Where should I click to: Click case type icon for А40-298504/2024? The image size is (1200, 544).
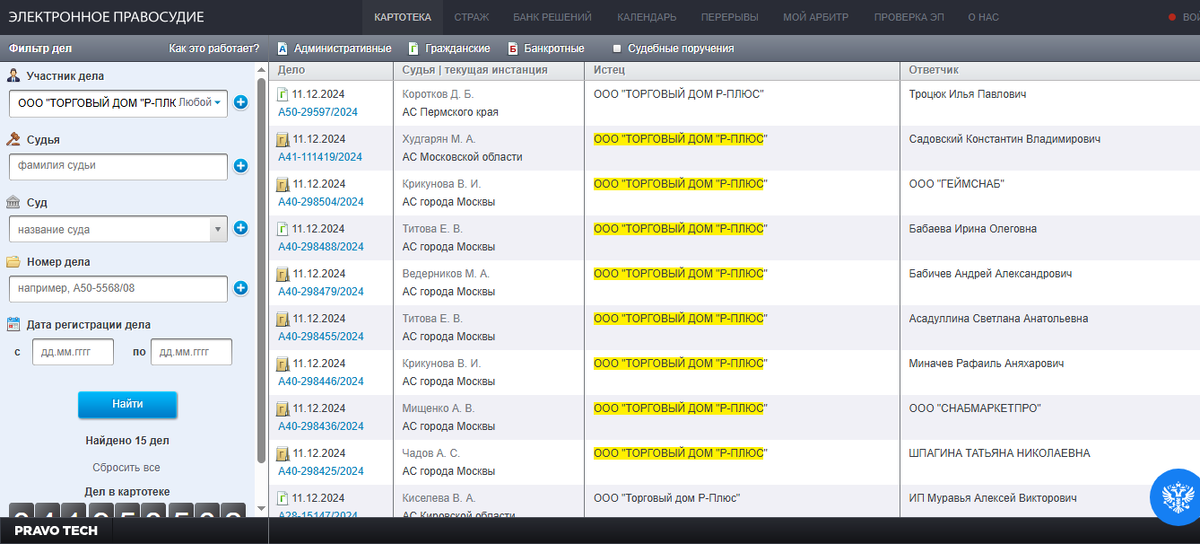pos(283,184)
